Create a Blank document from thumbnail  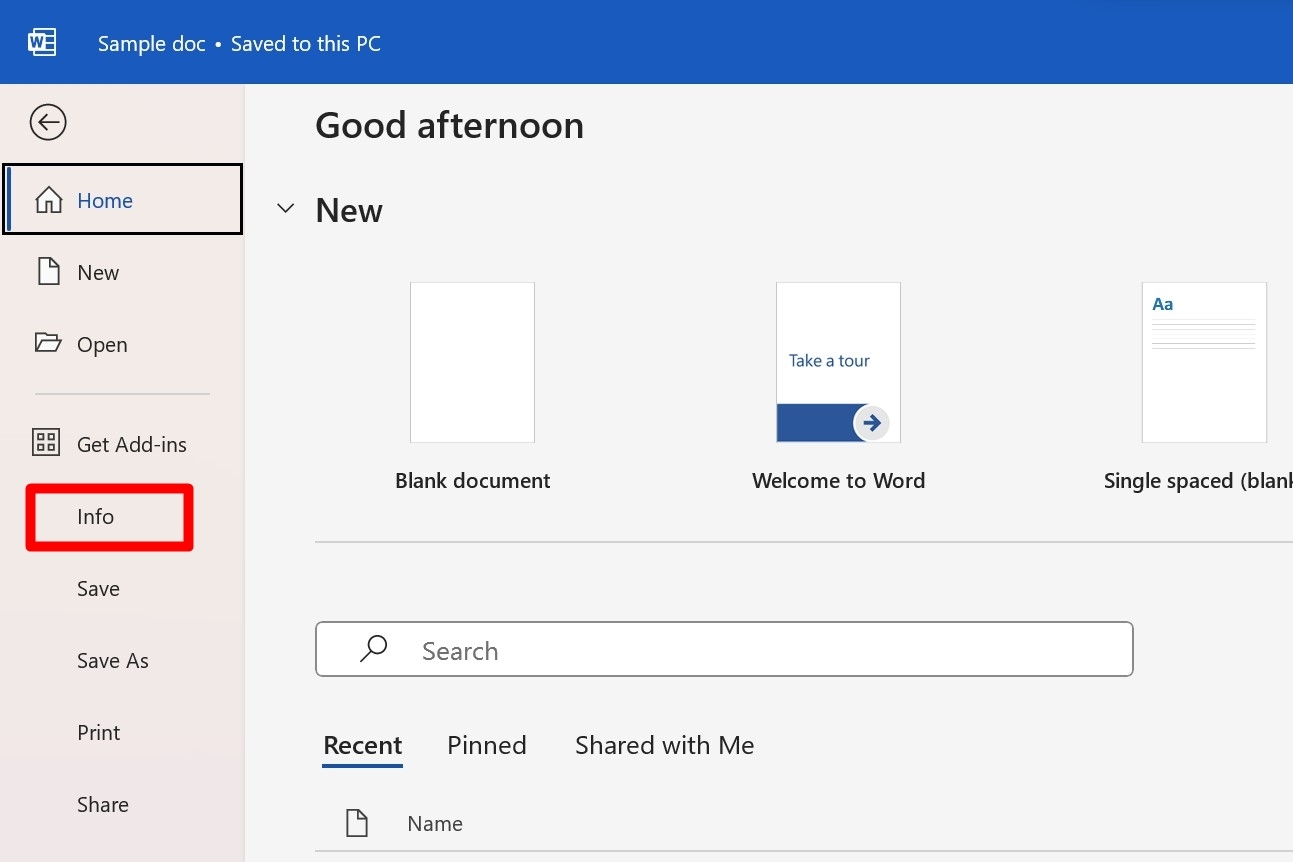pyautogui.click(x=472, y=362)
